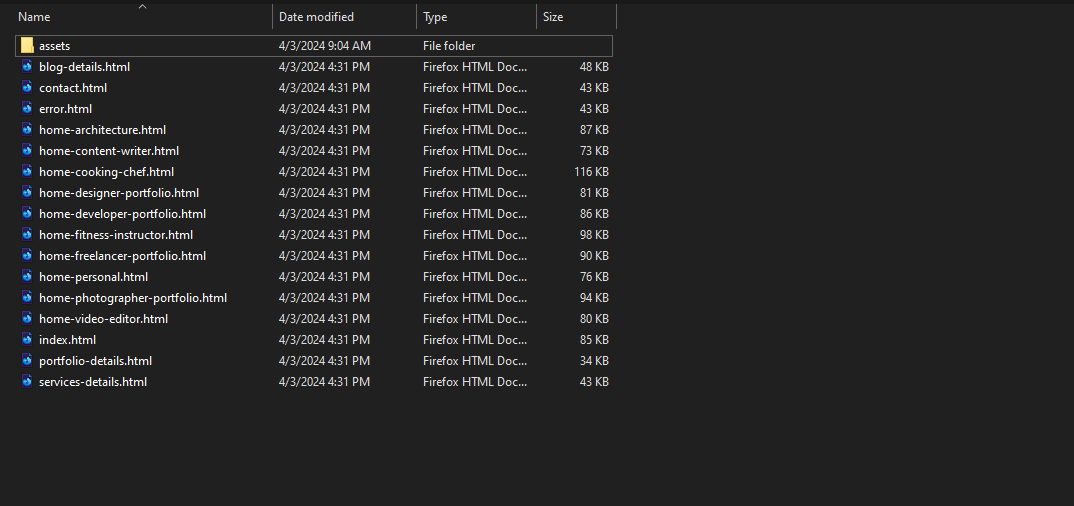Click the 94 KB size cell

594,298
